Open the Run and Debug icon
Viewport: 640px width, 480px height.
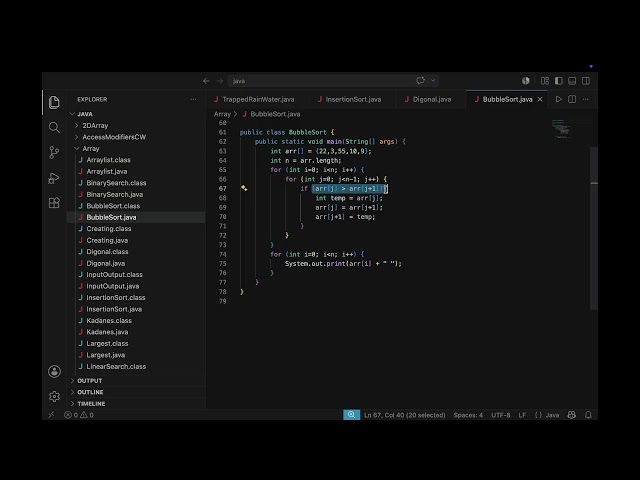pos(54,178)
